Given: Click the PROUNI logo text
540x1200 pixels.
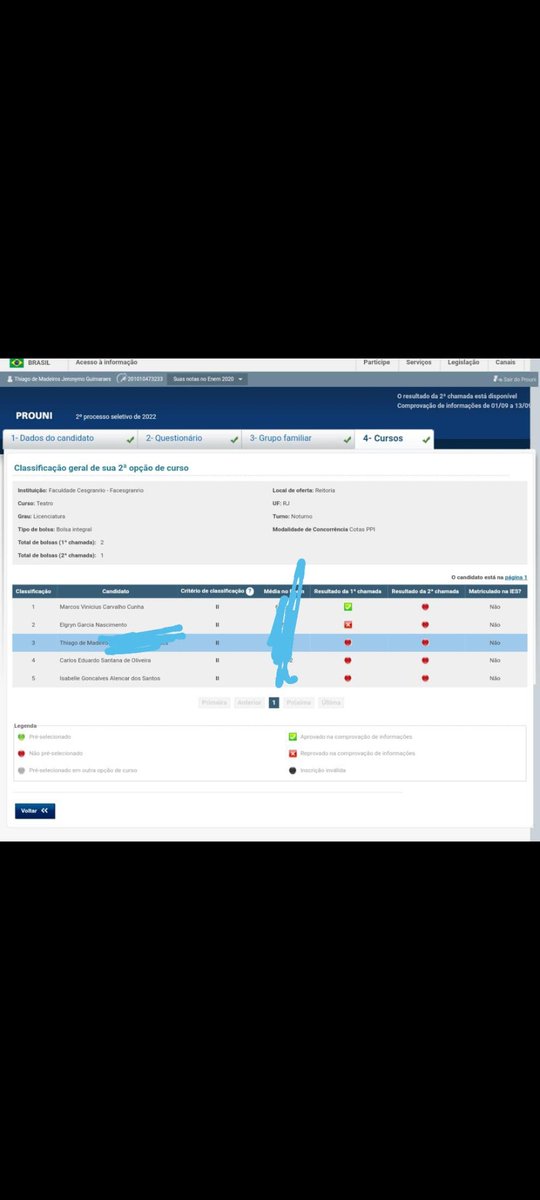Looking at the screenshot, I should (x=35, y=415).
